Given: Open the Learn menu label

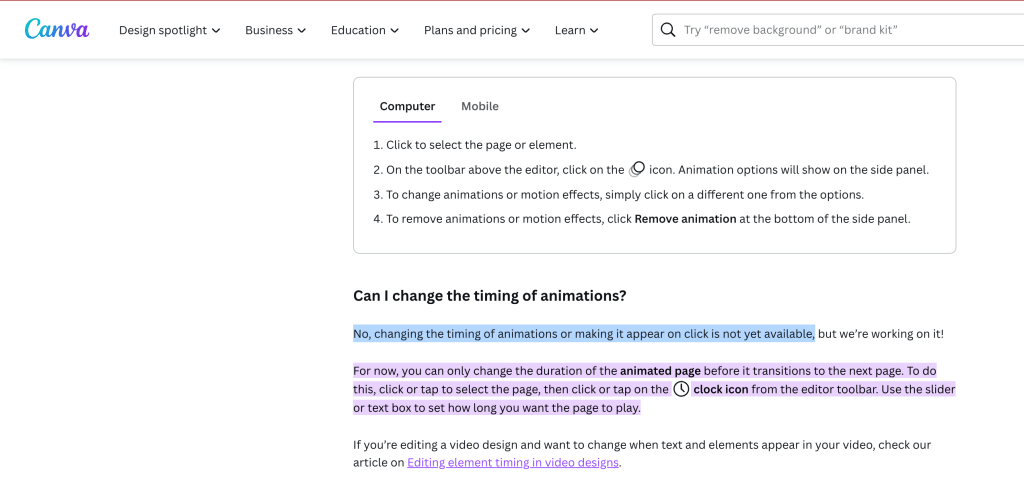Looking at the screenshot, I should click(570, 30).
